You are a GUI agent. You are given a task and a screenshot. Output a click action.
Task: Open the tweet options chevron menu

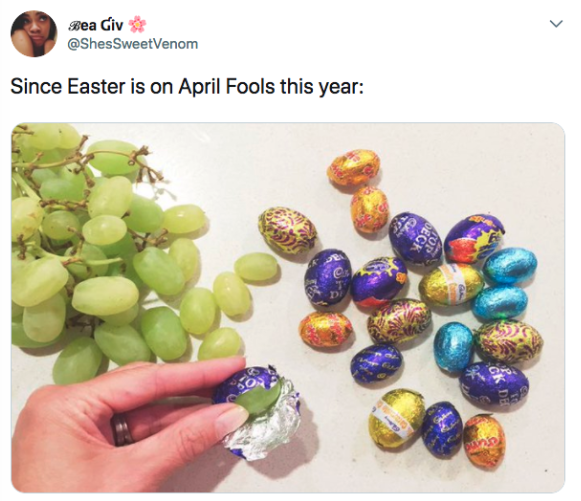(556, 24)
